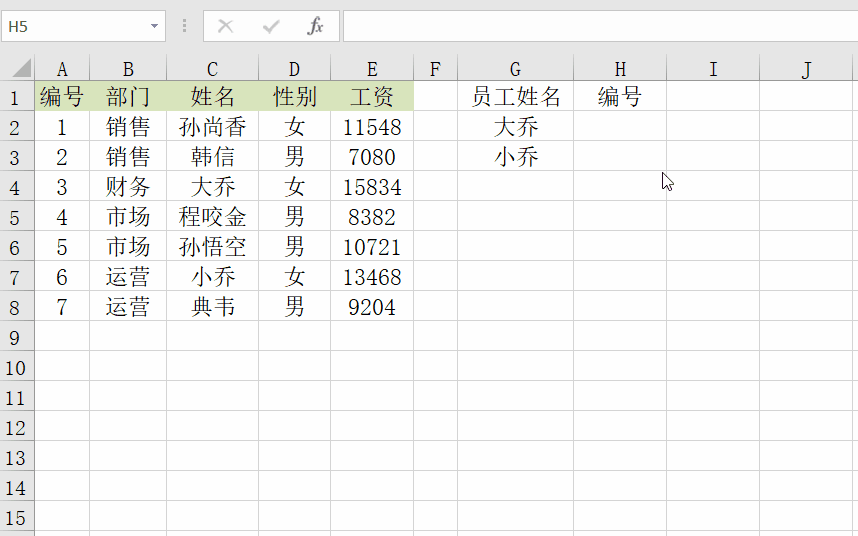Screen dimensions: 858x536
Task: Click the salary cell 11548
Action: (372, 127)
